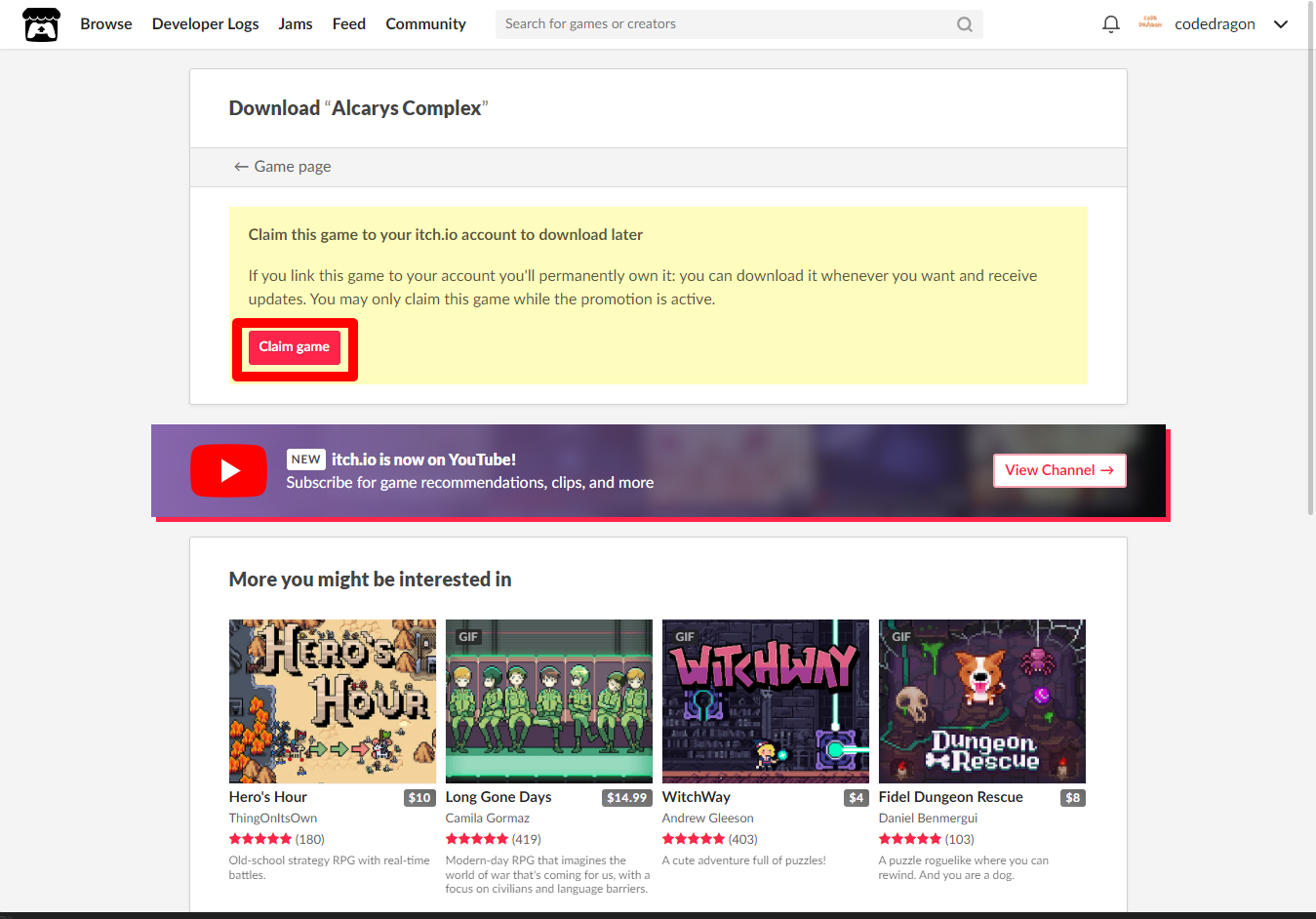Open the Long Gone Days title link

click(x=498, y=797)
